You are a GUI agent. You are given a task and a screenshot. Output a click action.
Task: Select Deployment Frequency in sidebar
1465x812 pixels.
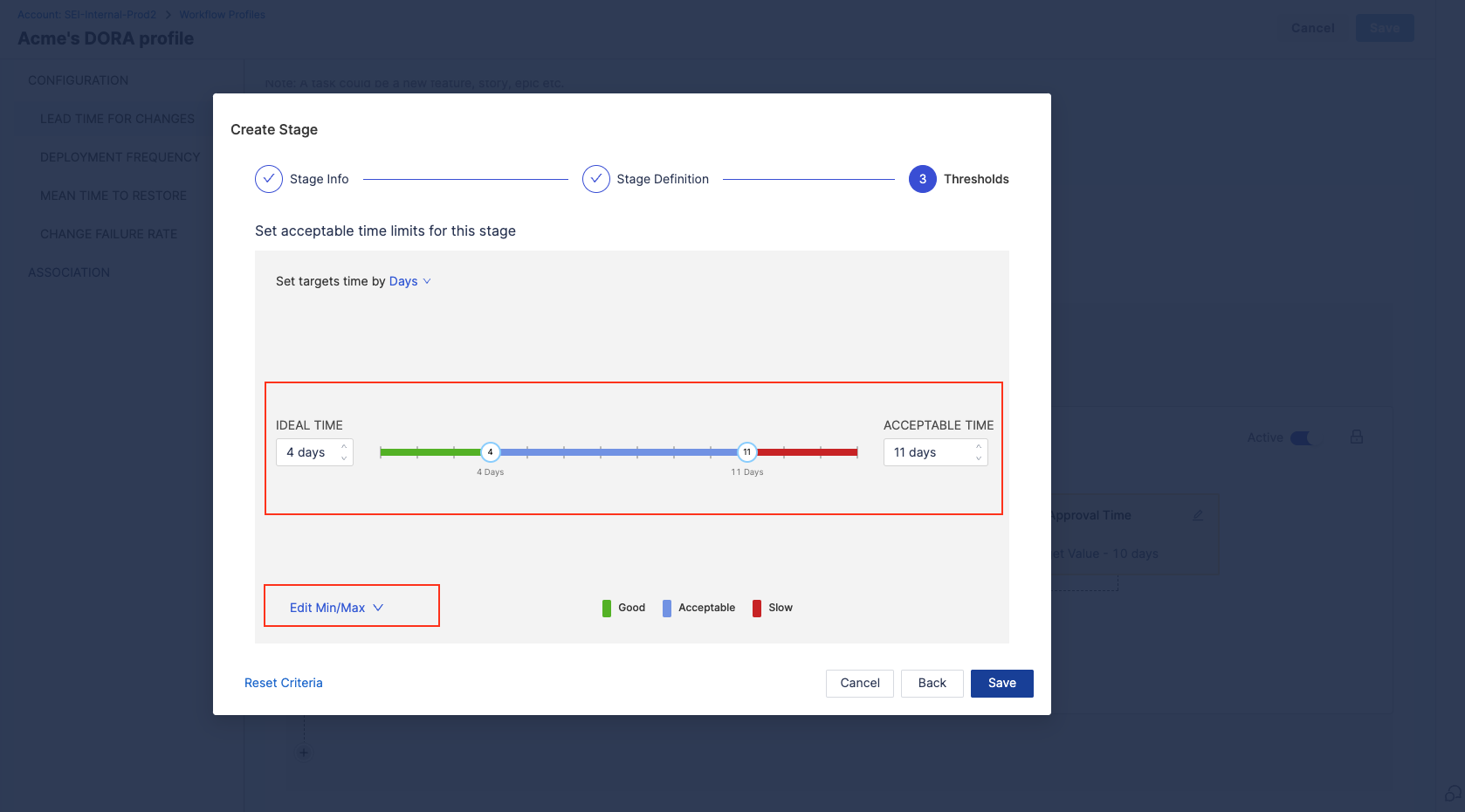point(120,157)
